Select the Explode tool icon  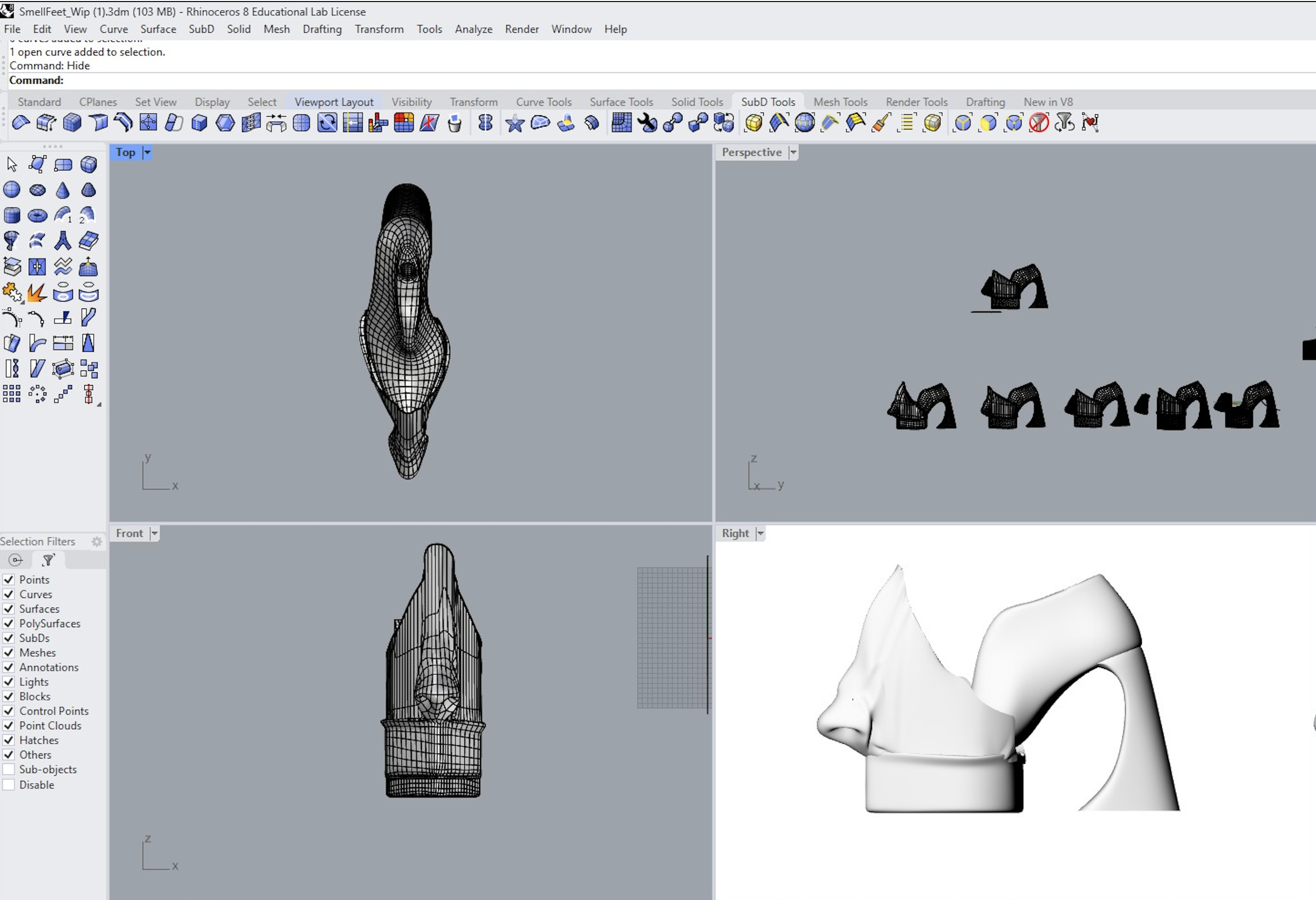tap(37, 293)
